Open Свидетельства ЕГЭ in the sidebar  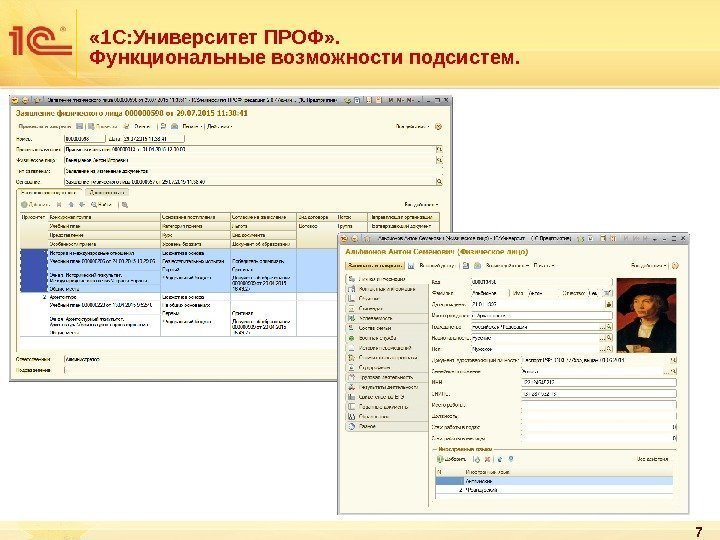pos(387,397)
